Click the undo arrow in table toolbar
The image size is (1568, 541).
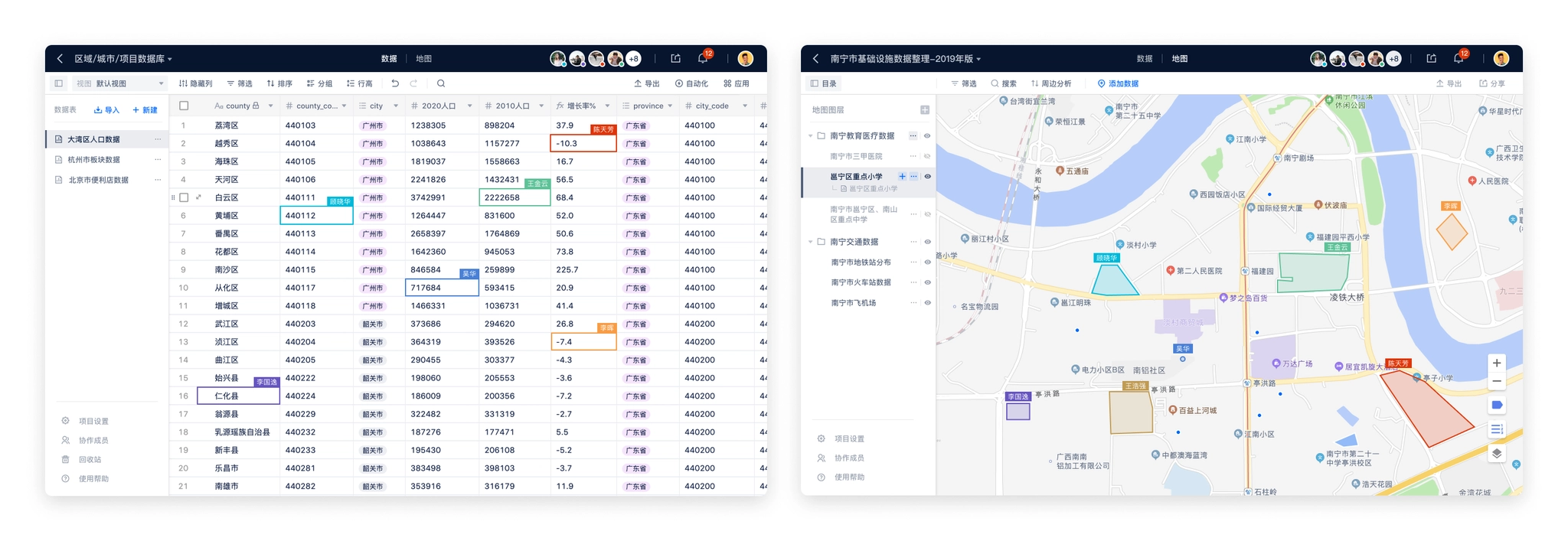point(395,83)
